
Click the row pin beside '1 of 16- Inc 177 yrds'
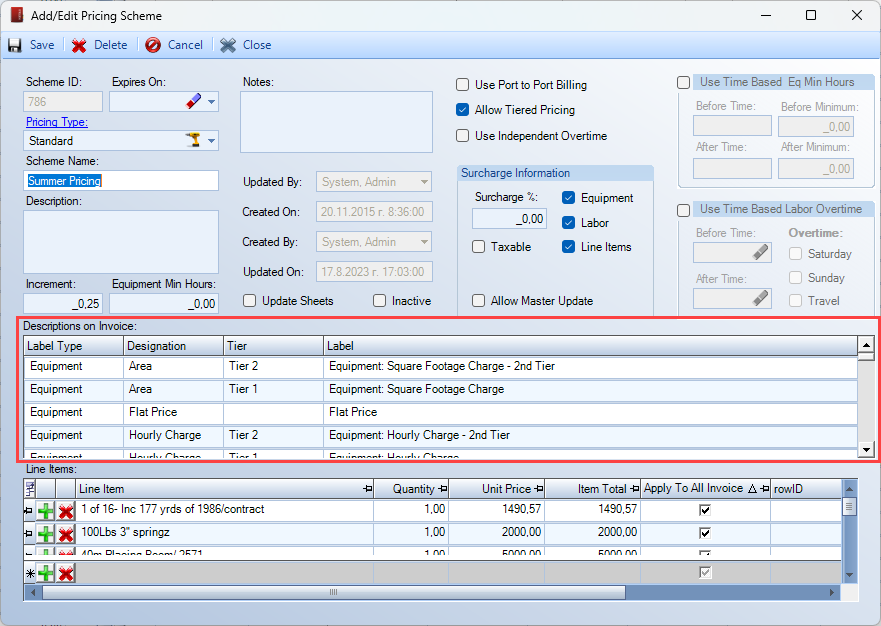(x=28, y=511)
